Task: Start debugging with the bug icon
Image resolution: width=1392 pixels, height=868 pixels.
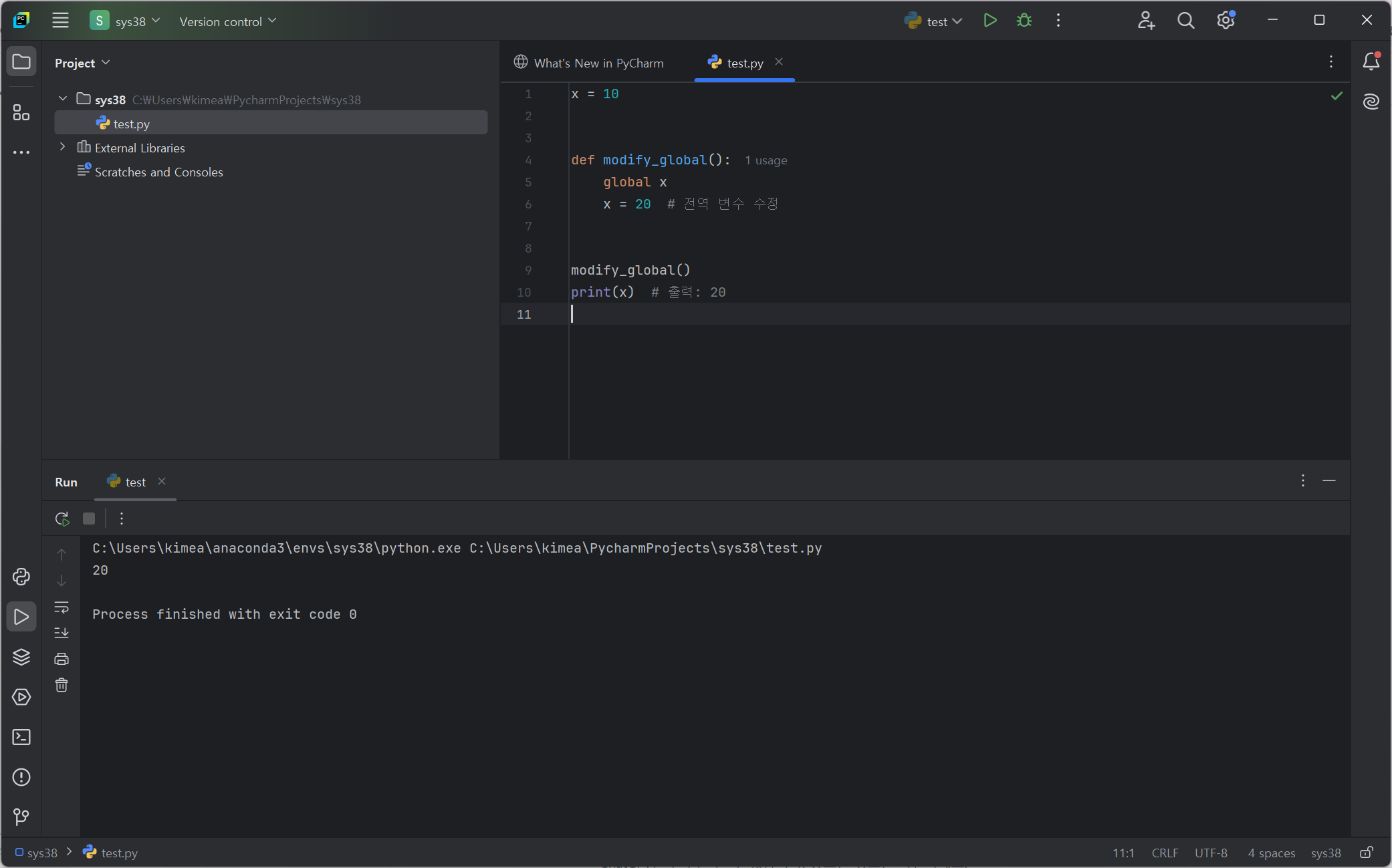Action: point(1024,21)
